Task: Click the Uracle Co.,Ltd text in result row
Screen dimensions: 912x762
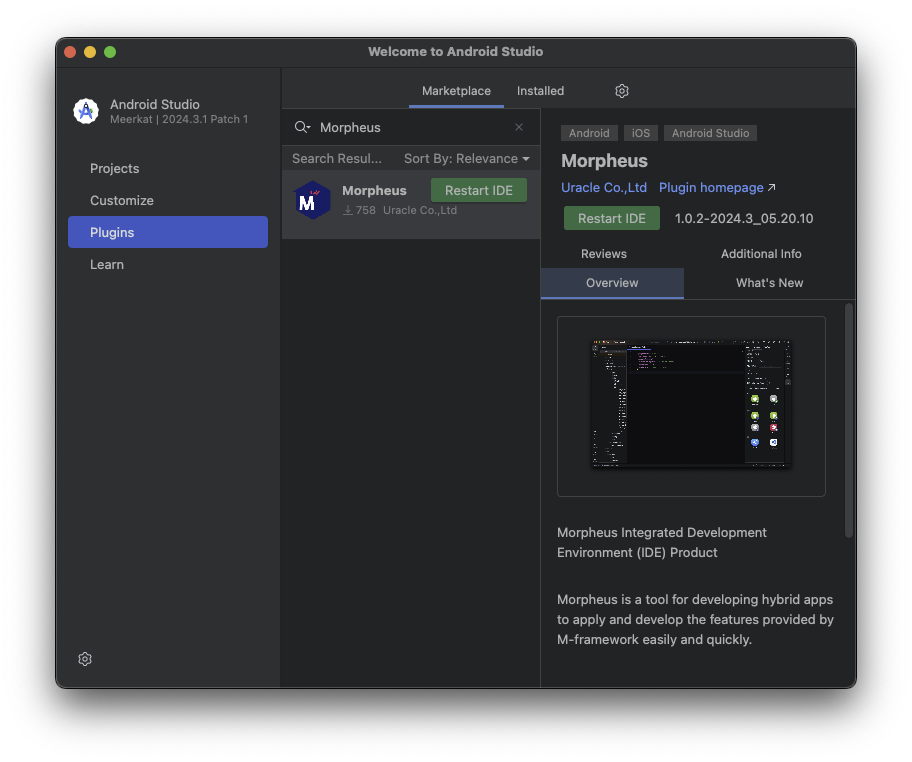Action: tap(419, 210)
